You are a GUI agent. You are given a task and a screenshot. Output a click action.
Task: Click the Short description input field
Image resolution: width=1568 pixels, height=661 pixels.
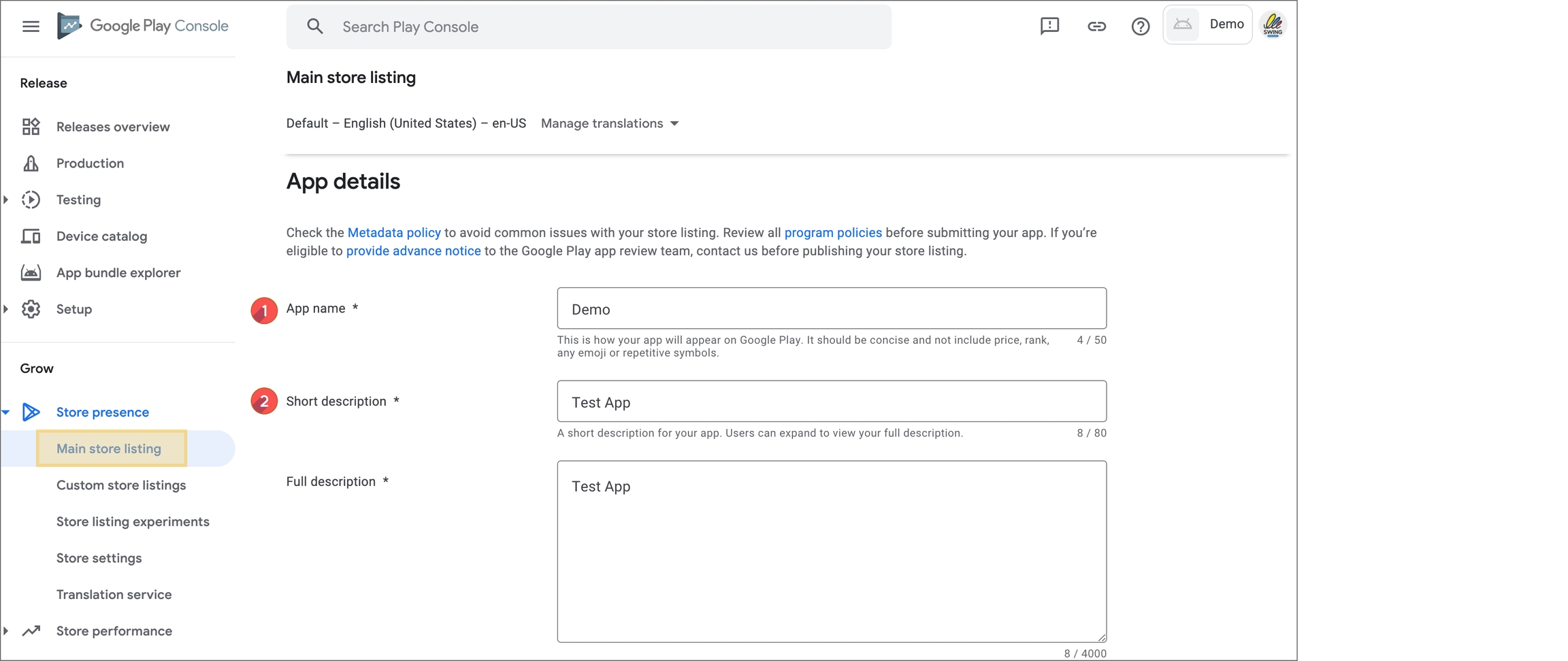coord(832,402)
